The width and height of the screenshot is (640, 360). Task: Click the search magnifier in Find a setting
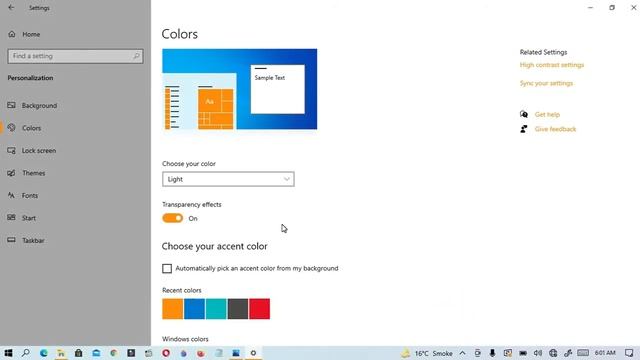(x=136, y=56)
